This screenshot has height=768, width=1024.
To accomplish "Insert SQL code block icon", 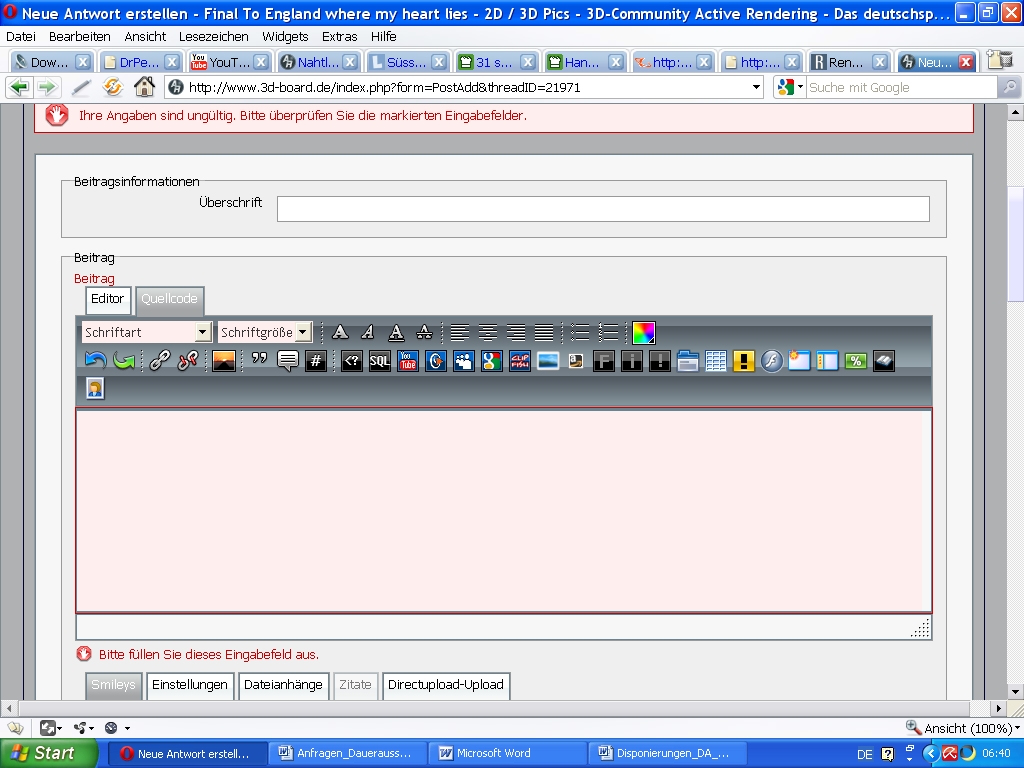I will 379,360.
